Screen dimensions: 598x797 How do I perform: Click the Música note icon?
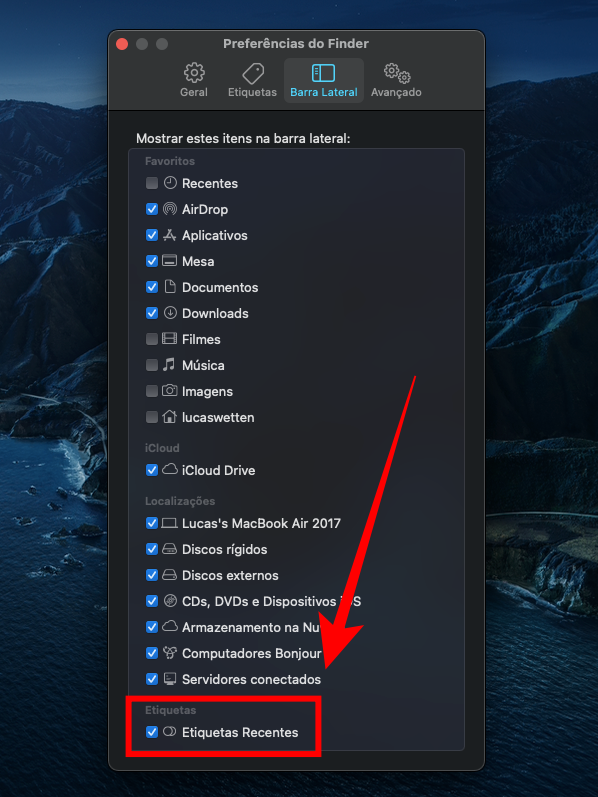(169, 364)
